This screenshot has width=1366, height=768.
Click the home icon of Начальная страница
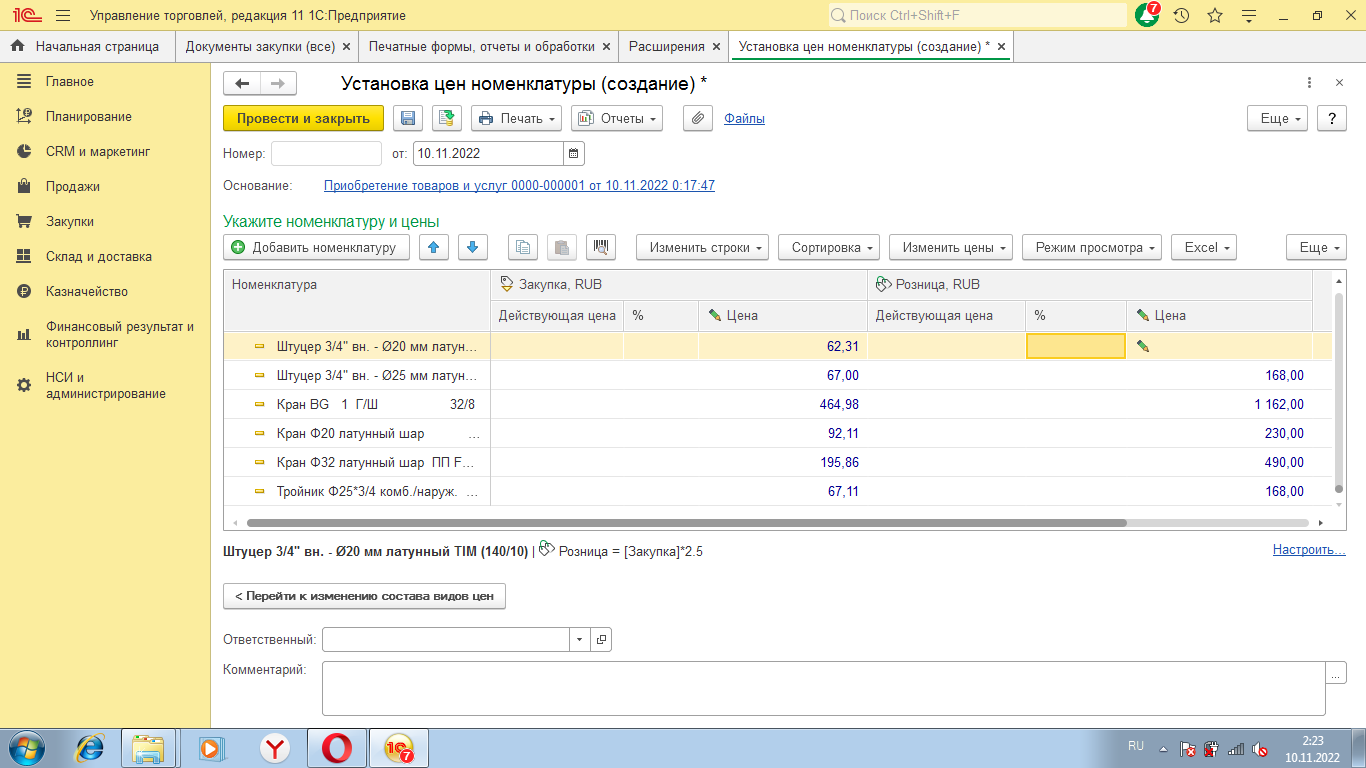pyautogui.click(x=17, y=46)
